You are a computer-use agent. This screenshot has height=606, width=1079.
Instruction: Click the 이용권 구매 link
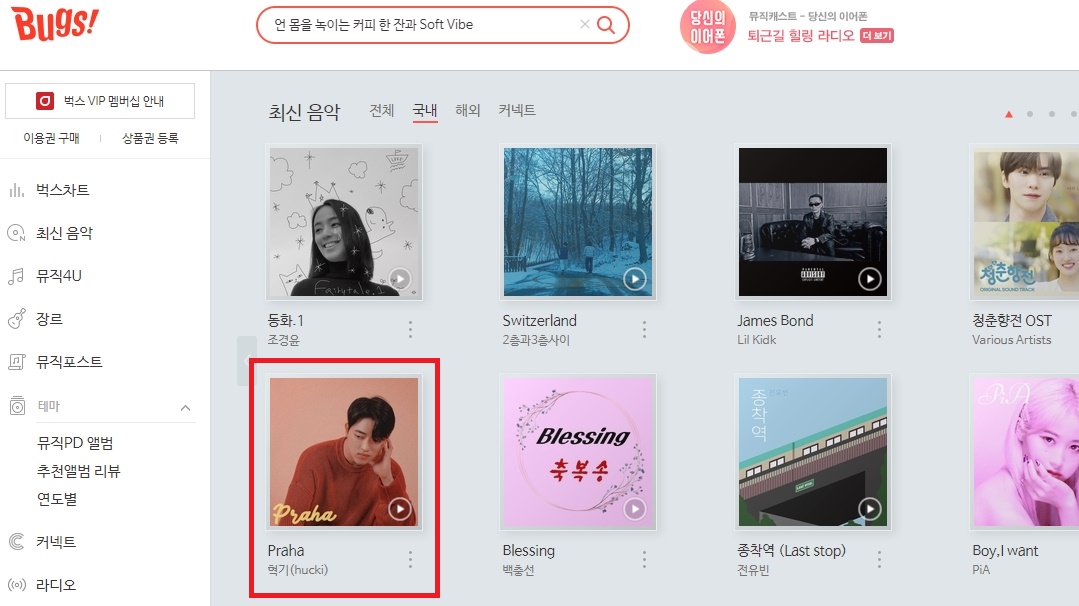(52, 138)
